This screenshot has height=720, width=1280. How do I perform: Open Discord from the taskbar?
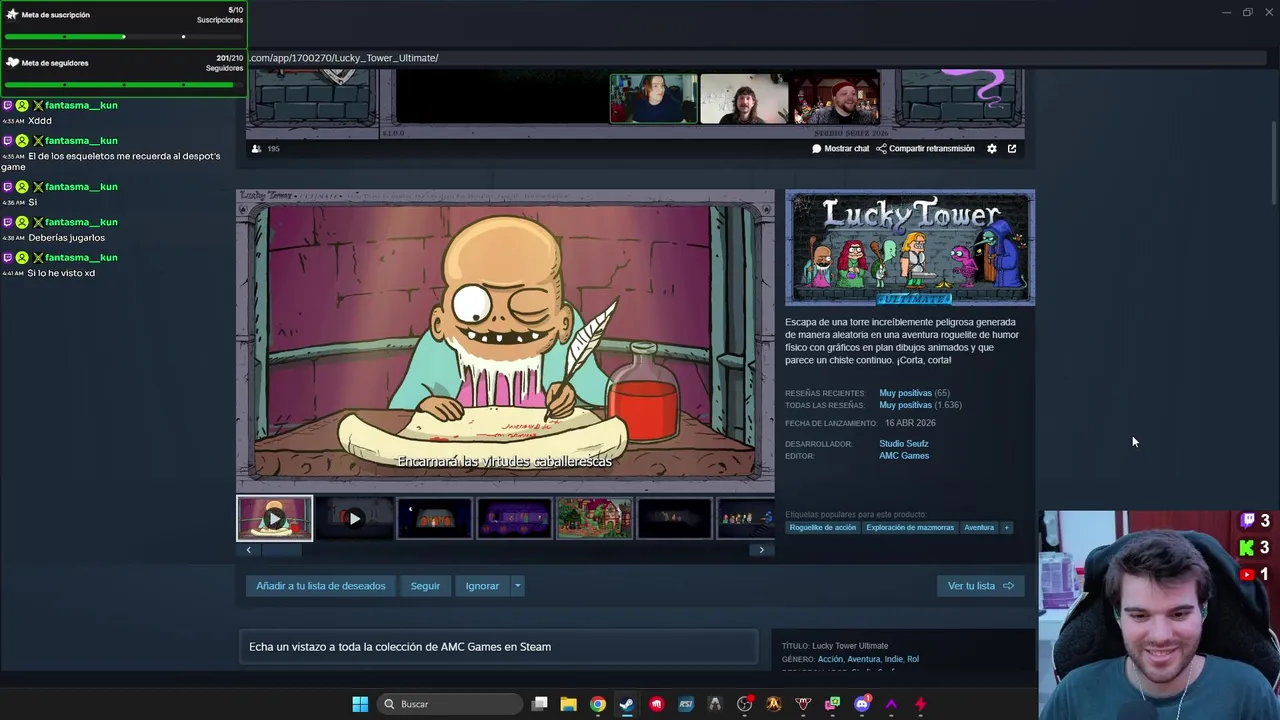pos(862,704)
